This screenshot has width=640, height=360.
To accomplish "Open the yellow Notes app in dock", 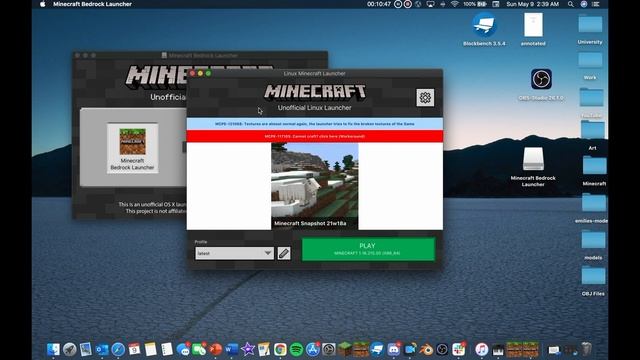I will click(x=151, y=350).
